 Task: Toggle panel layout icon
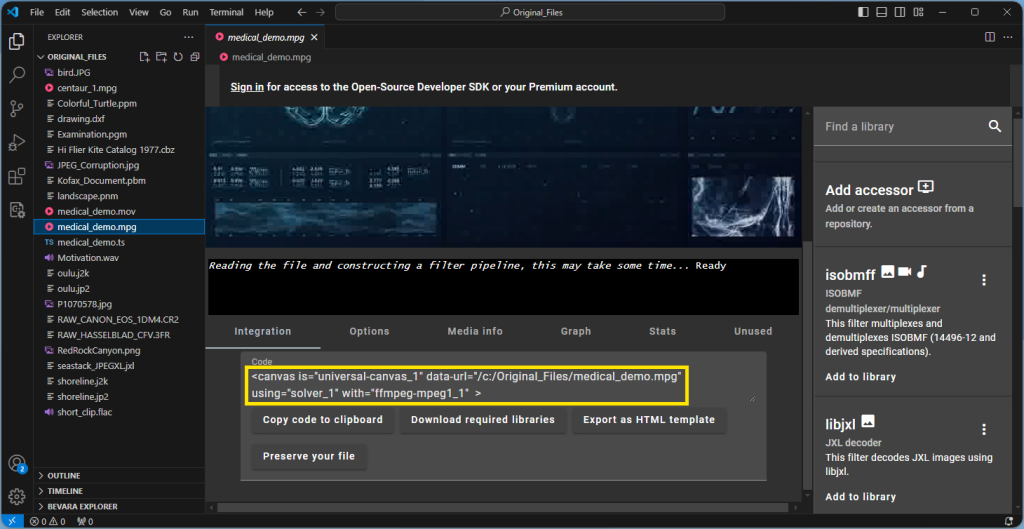click(x=882, y=12)
